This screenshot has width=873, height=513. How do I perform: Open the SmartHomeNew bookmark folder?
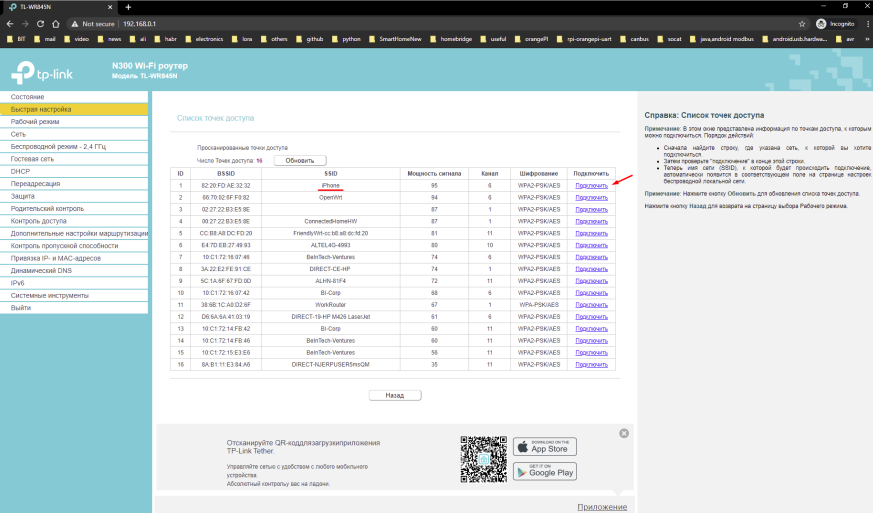(x=395, y=39)
